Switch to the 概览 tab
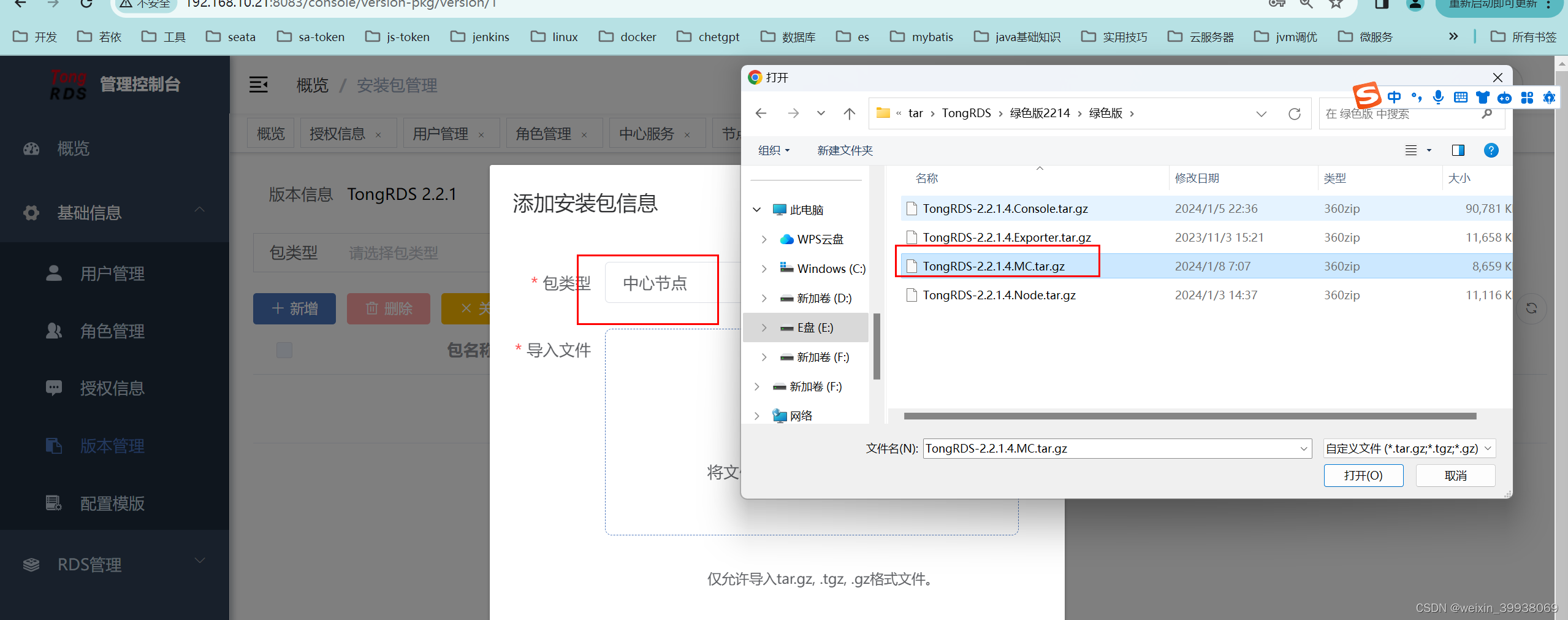 tap(271, 133)
